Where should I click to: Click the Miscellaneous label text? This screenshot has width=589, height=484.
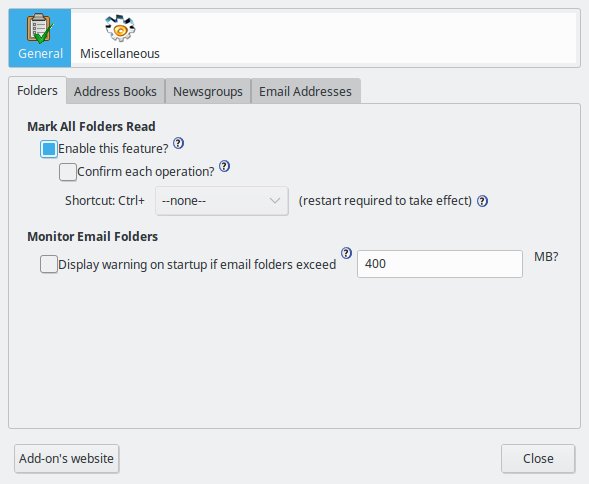tap(120, 53)
